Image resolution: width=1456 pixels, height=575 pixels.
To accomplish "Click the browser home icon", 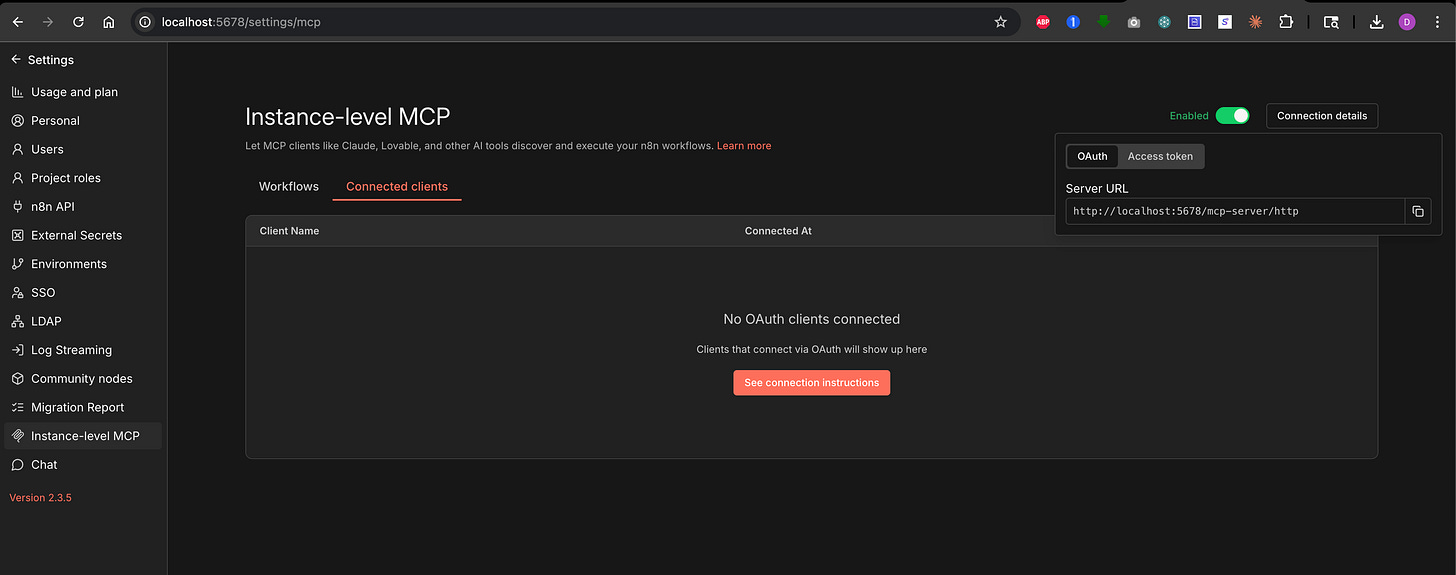I will (x=109, y=22).
